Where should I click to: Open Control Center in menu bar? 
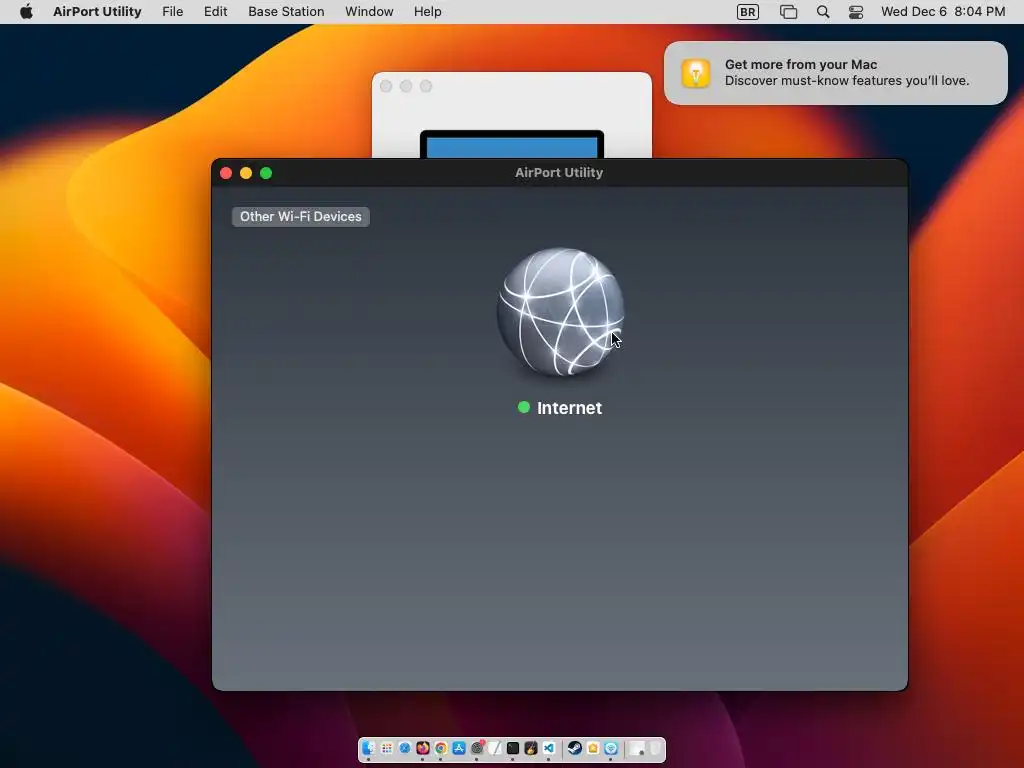tap(856, 12)
